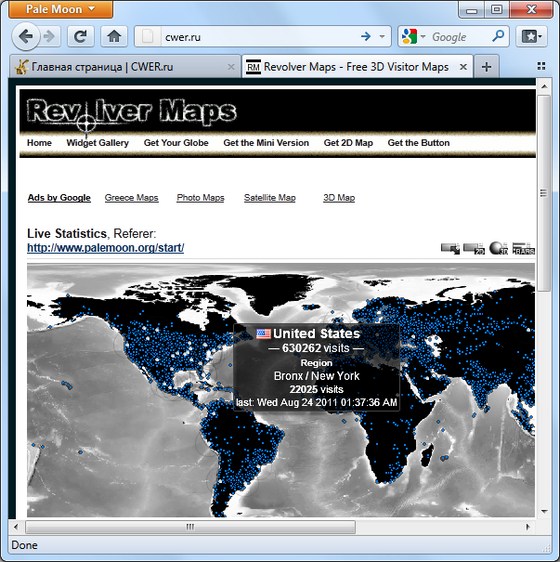Click the back navigation arrow
Screen dimensions: 560x562
26,37
